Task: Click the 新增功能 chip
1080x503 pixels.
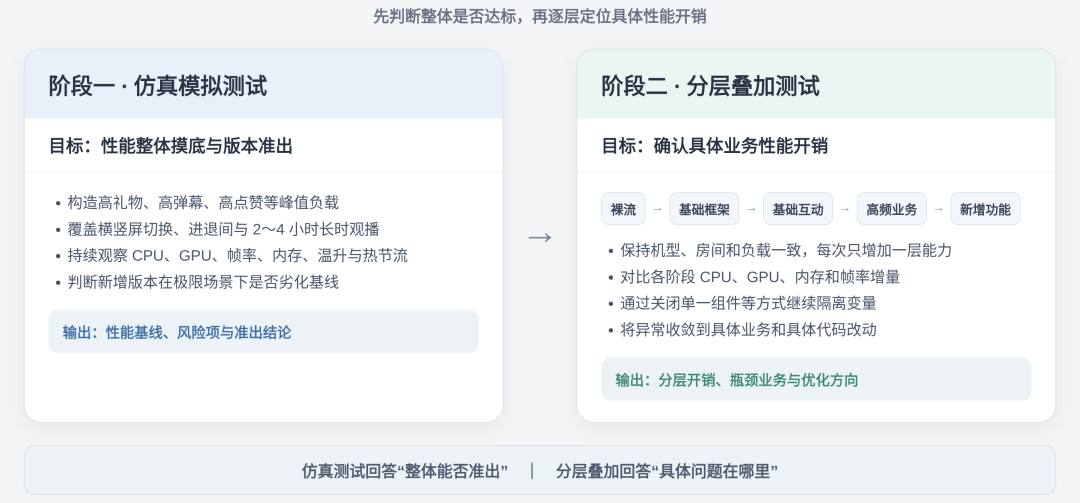Action: [x=985, y=209]
